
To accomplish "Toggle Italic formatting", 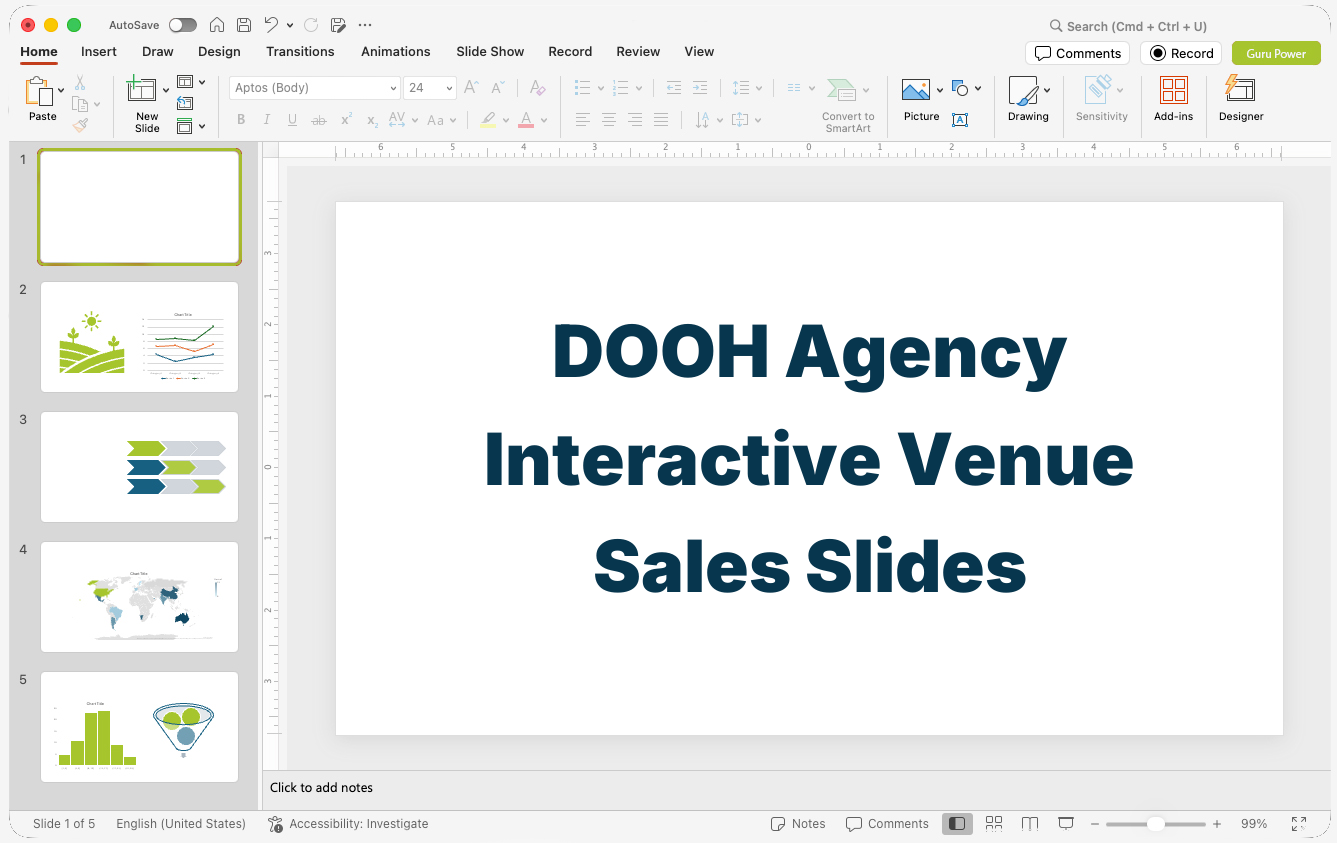I will point(267,120).
